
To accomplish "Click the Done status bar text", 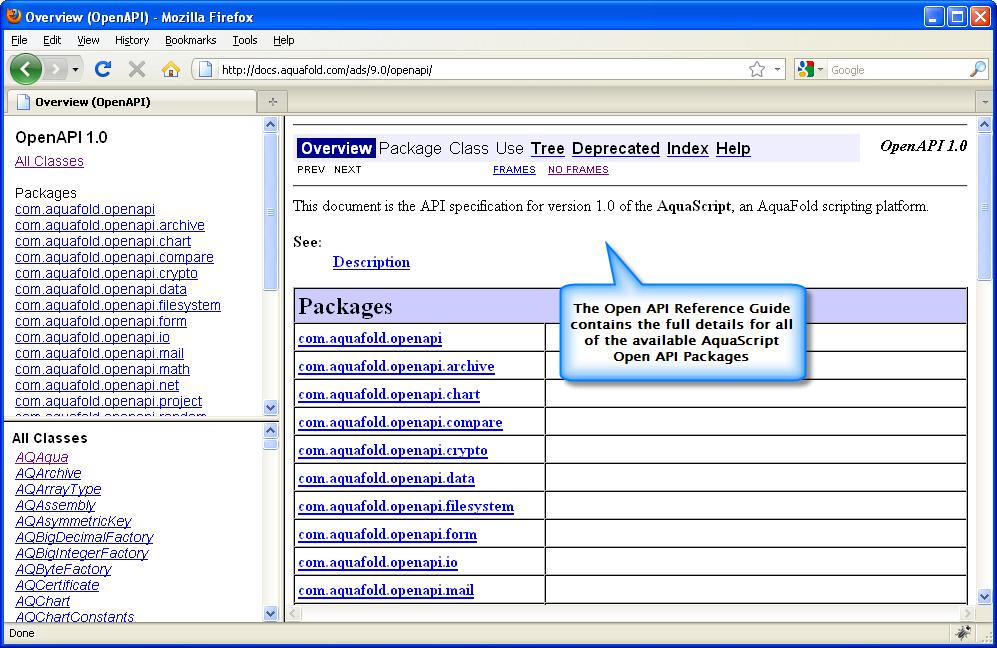I will click(x=22, y=633).
